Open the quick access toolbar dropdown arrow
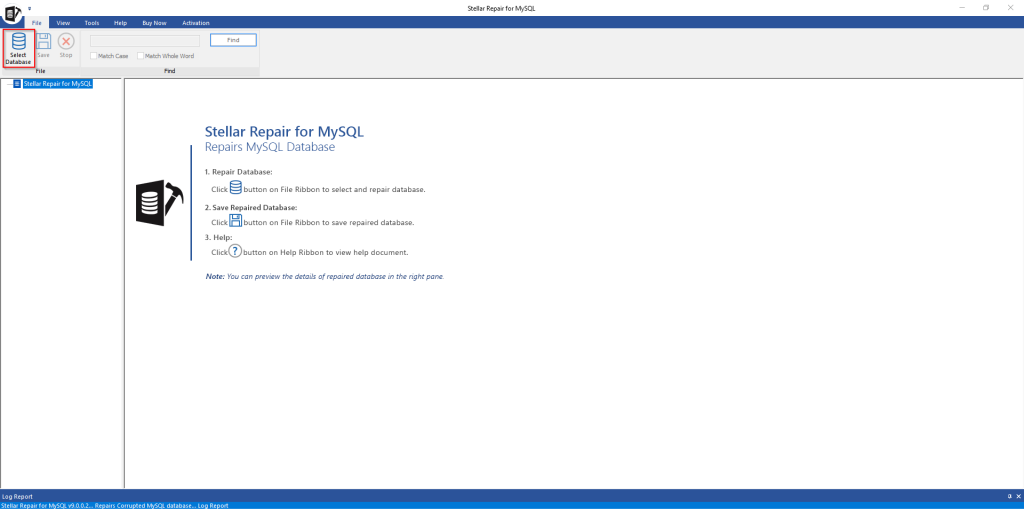This screenshot has height=511, width=1024. [x=29, y=8]
